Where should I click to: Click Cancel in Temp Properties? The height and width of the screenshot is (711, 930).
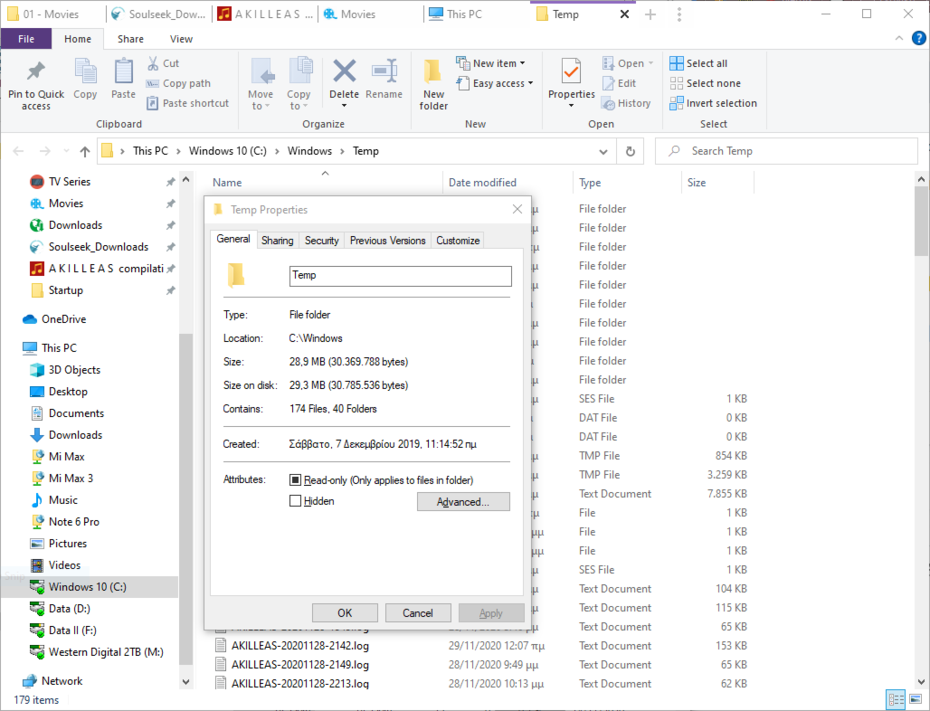[x=418, y=613]
